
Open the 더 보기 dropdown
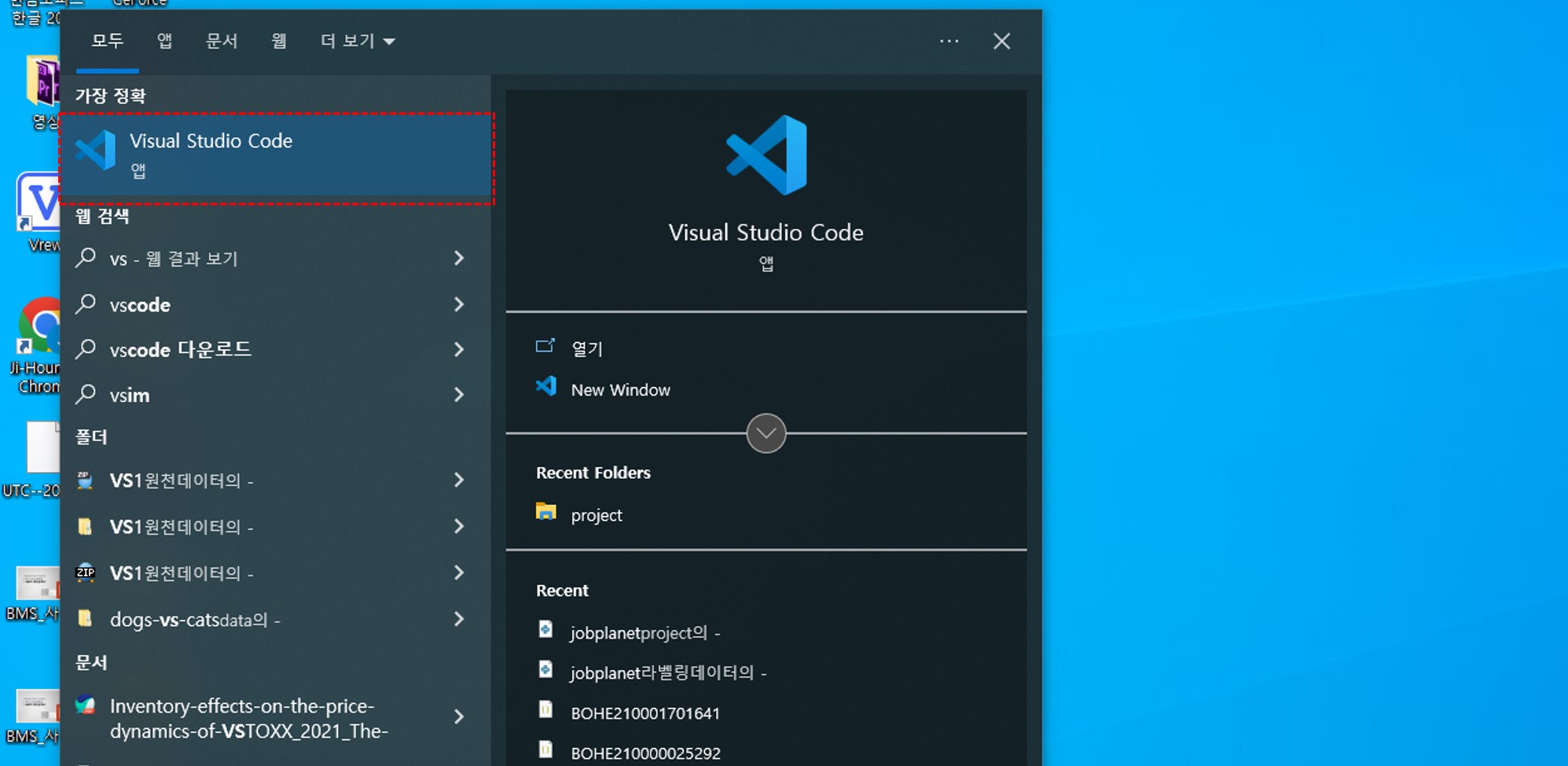point(357,41)
